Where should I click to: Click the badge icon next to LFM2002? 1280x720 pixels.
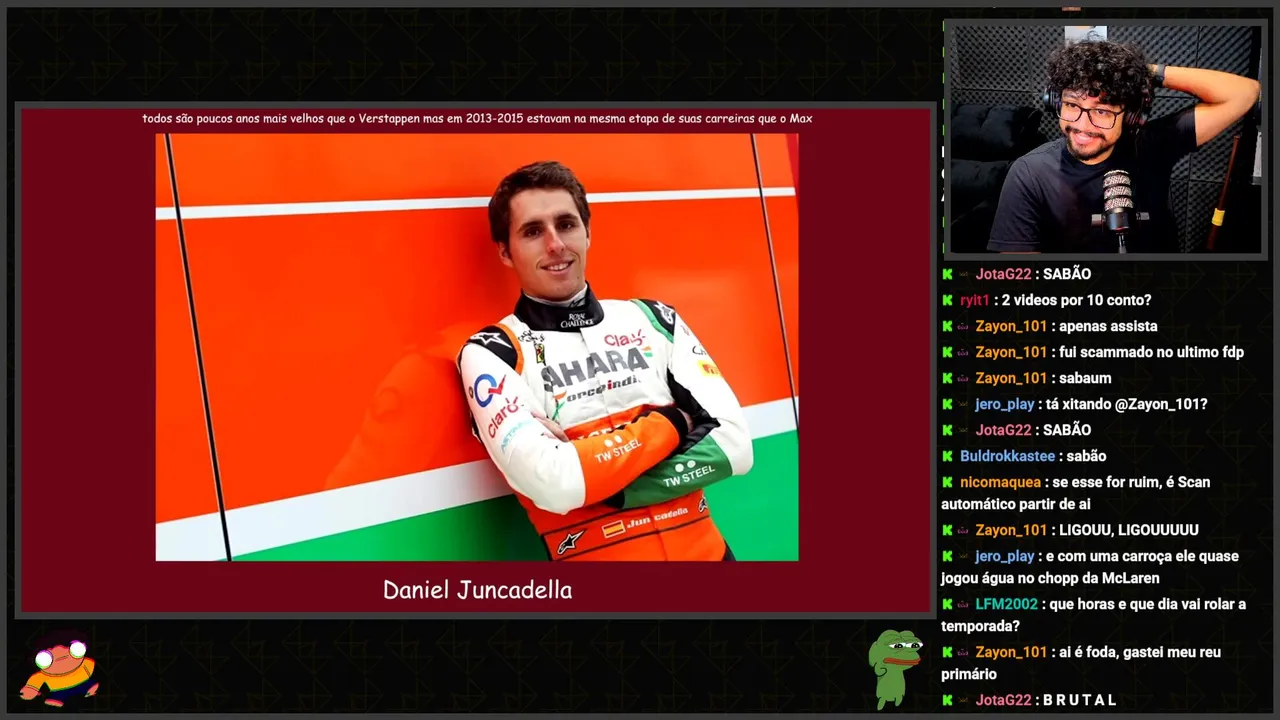964,604
